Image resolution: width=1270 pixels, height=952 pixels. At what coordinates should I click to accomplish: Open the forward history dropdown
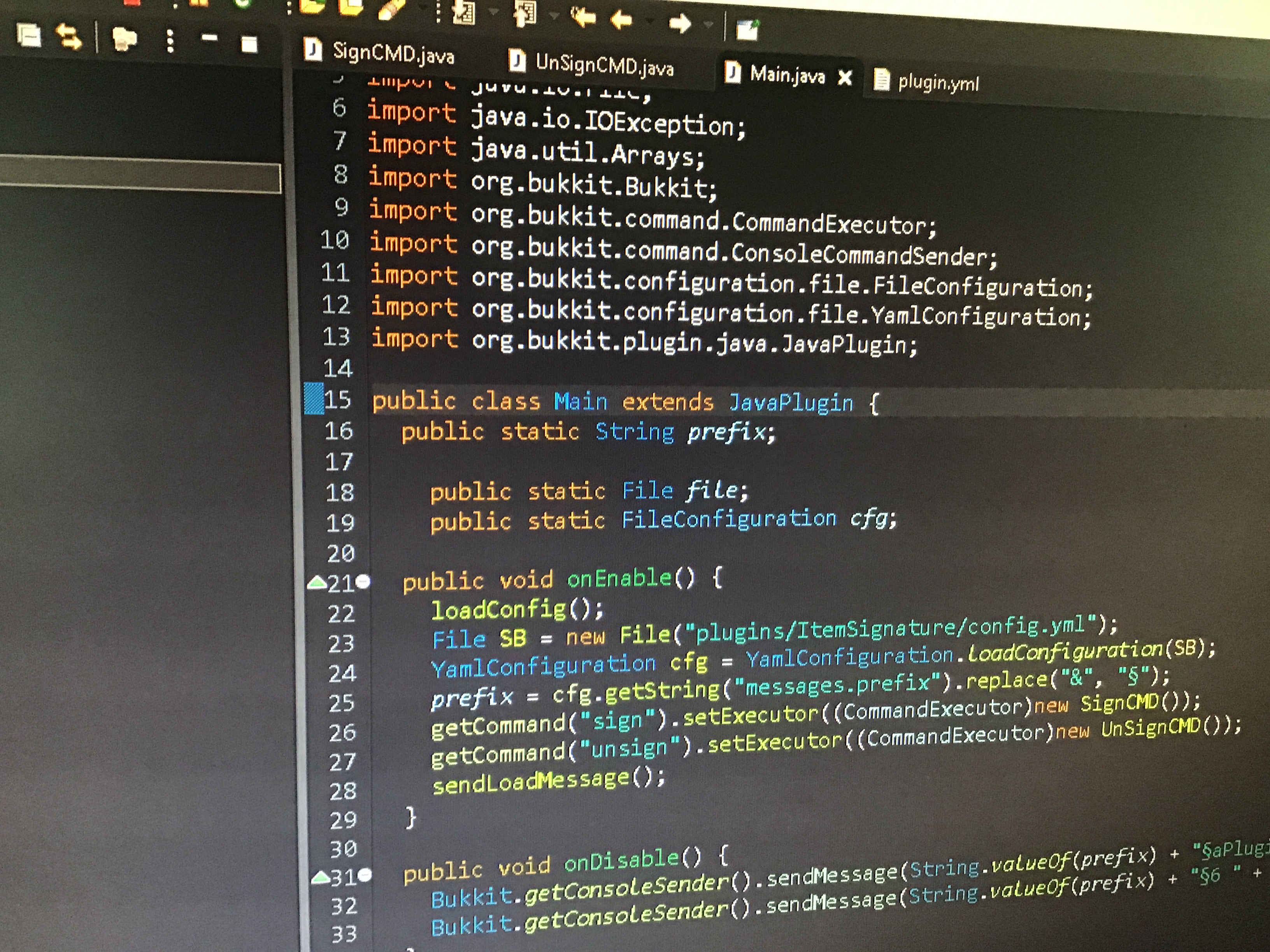[709, 24]
